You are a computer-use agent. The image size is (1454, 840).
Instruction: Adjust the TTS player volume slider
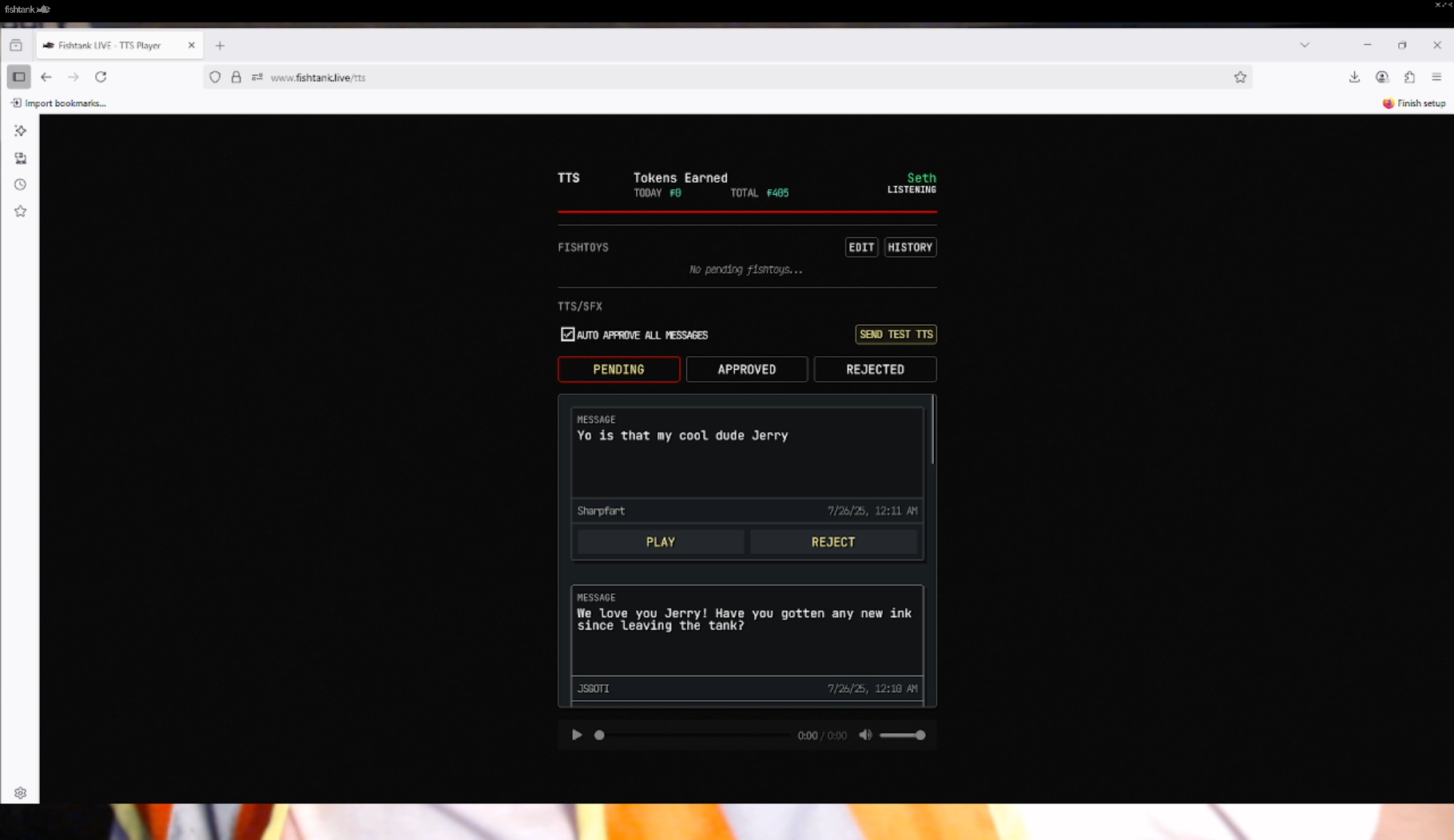pos(902,735)
